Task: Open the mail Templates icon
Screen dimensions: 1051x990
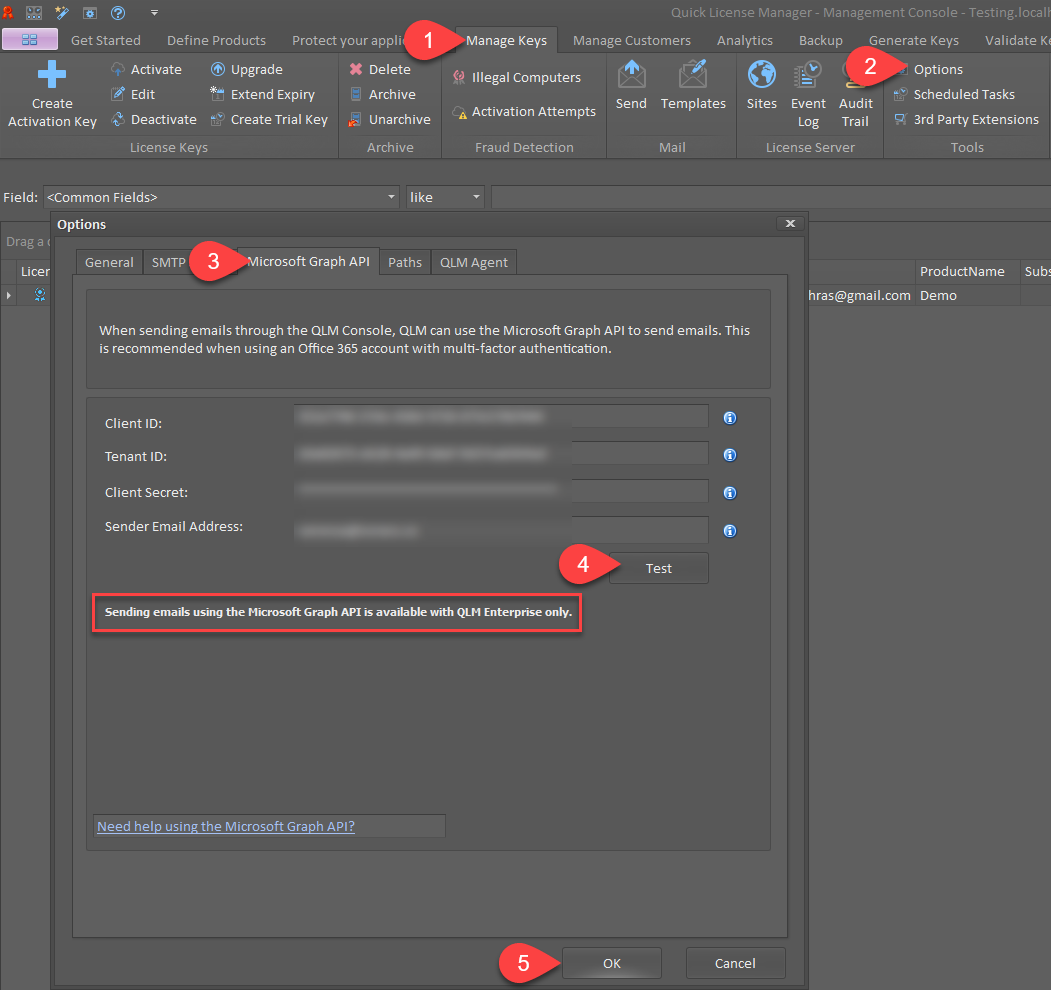Action: [693, 77]
